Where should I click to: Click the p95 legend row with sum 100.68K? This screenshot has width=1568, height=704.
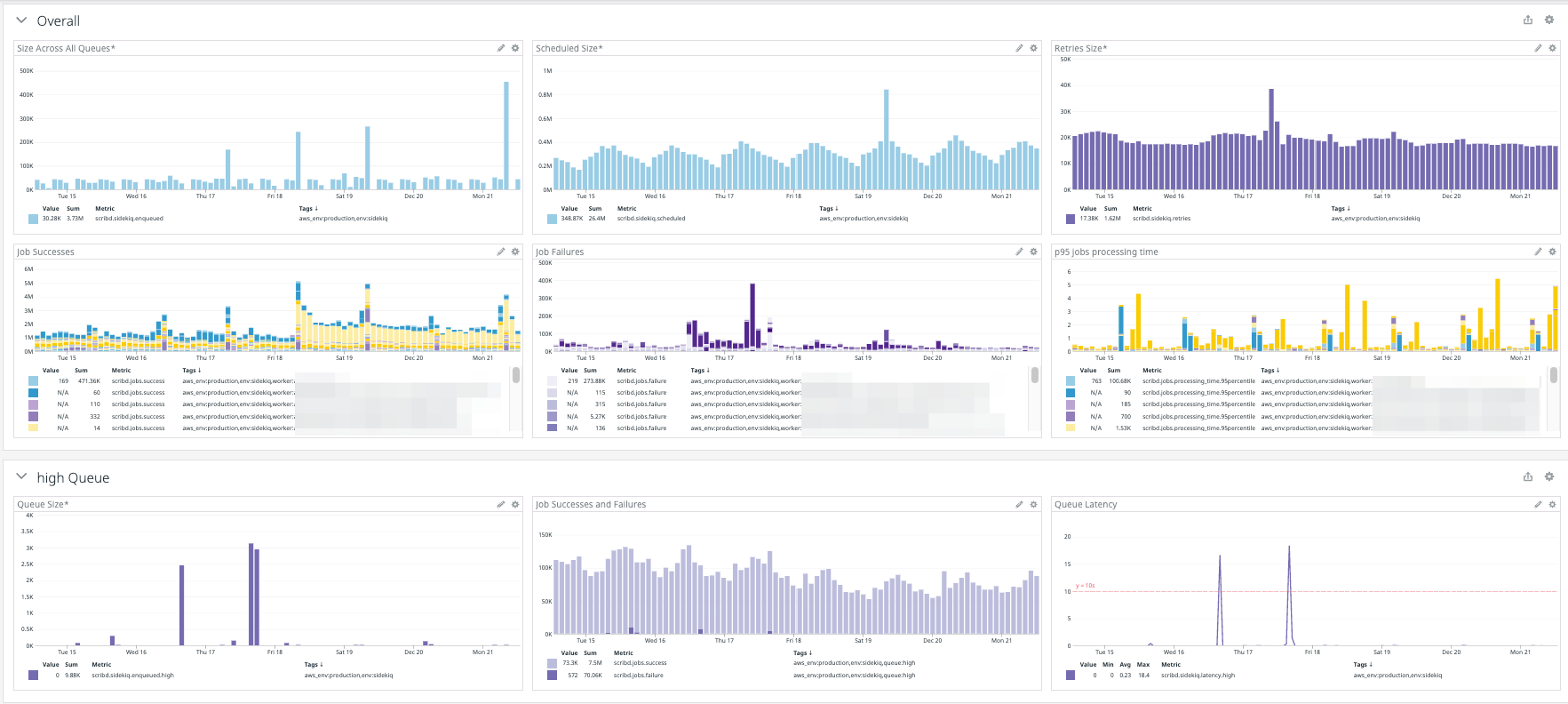point(1304,381)
